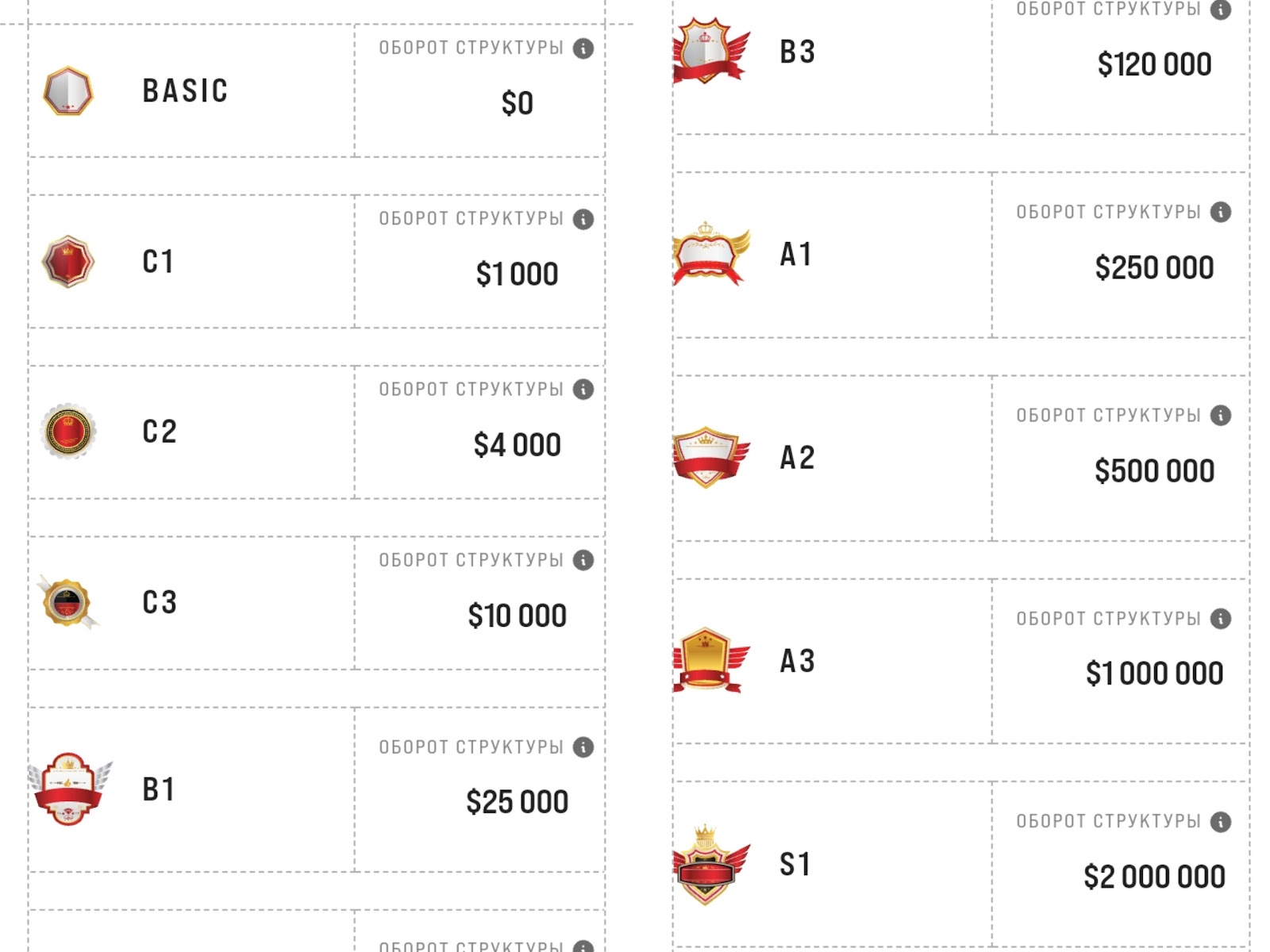Click the S1 crowned shield badge
Viewport: 1270px width, 952px height.
pyautogui.click(x=710, y=864)
